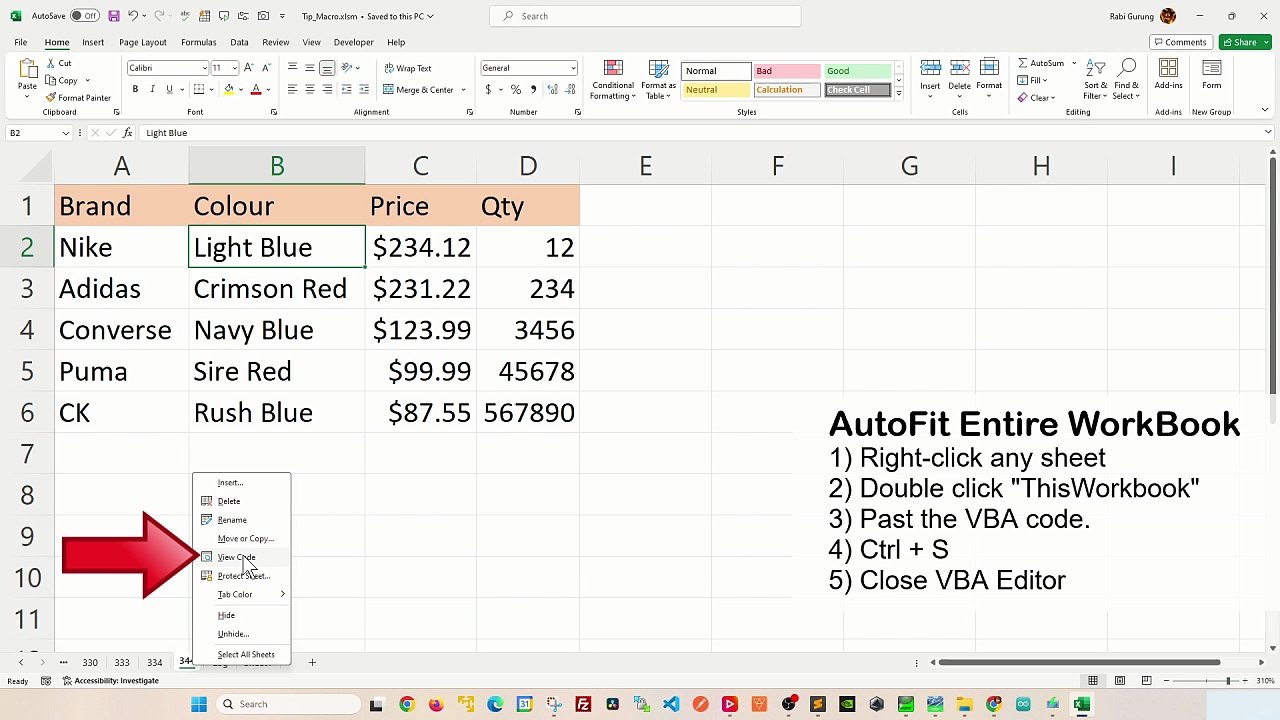Toggle Underline formatting
Image resolution: width=1280 pixels, height=720 pixels.
point(169,89)
